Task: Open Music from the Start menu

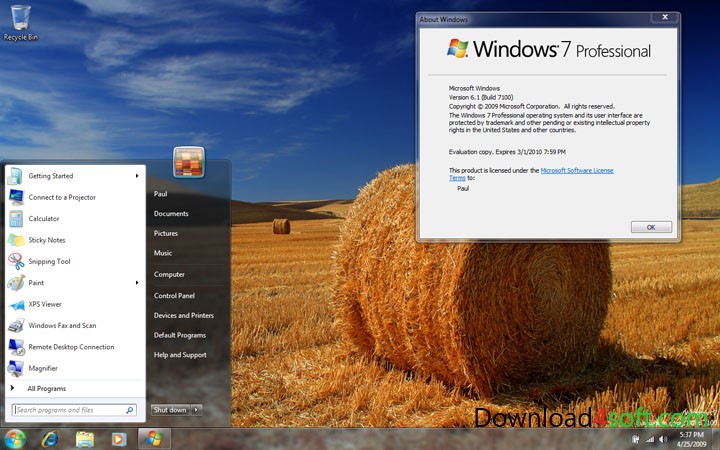Action: [x=163, y=253]
